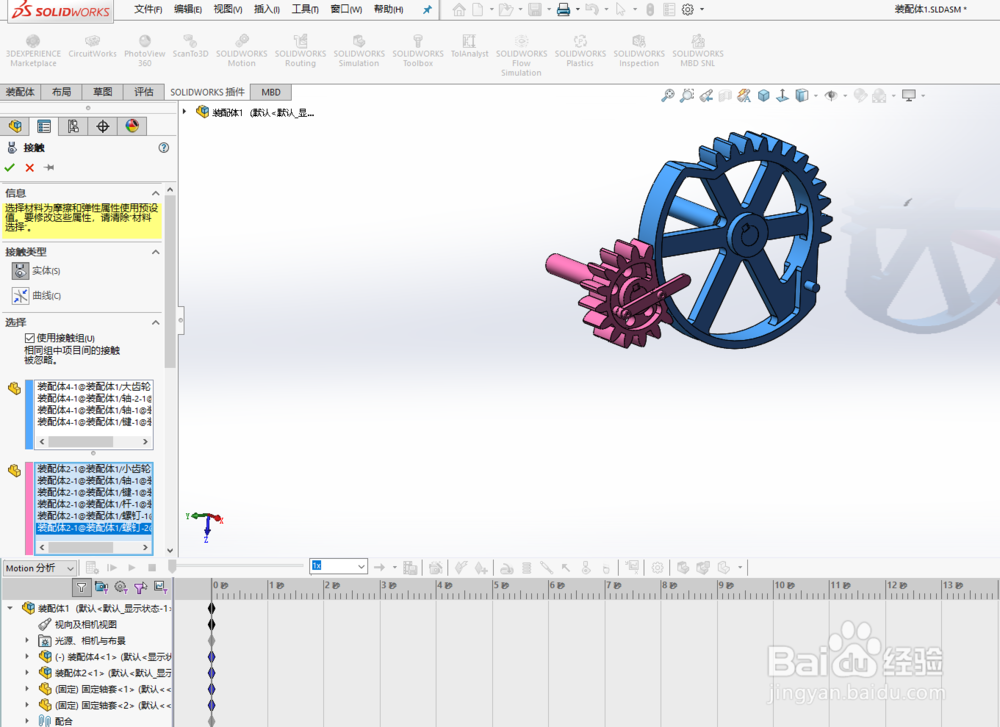Enable SOLIDWORKS Plastics add-in
The image size is (1000, 727).
[580, 50]
